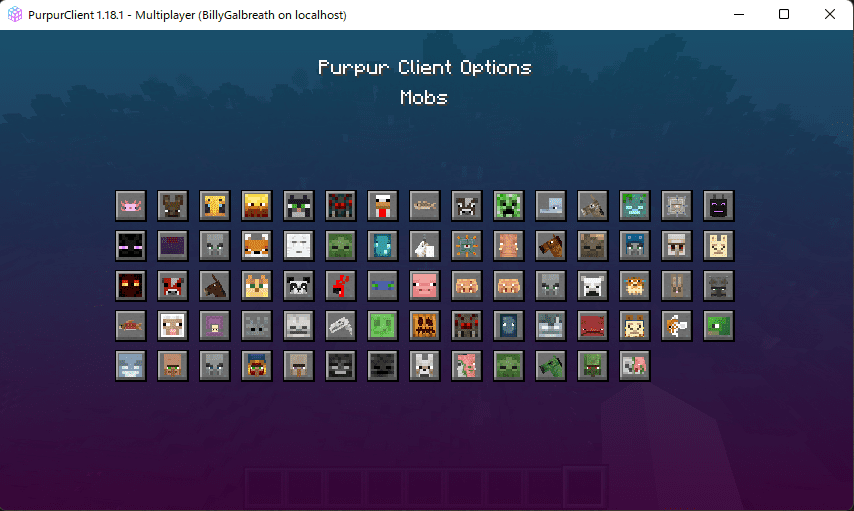Click the yellow bee mob icon

pos(215,205)
